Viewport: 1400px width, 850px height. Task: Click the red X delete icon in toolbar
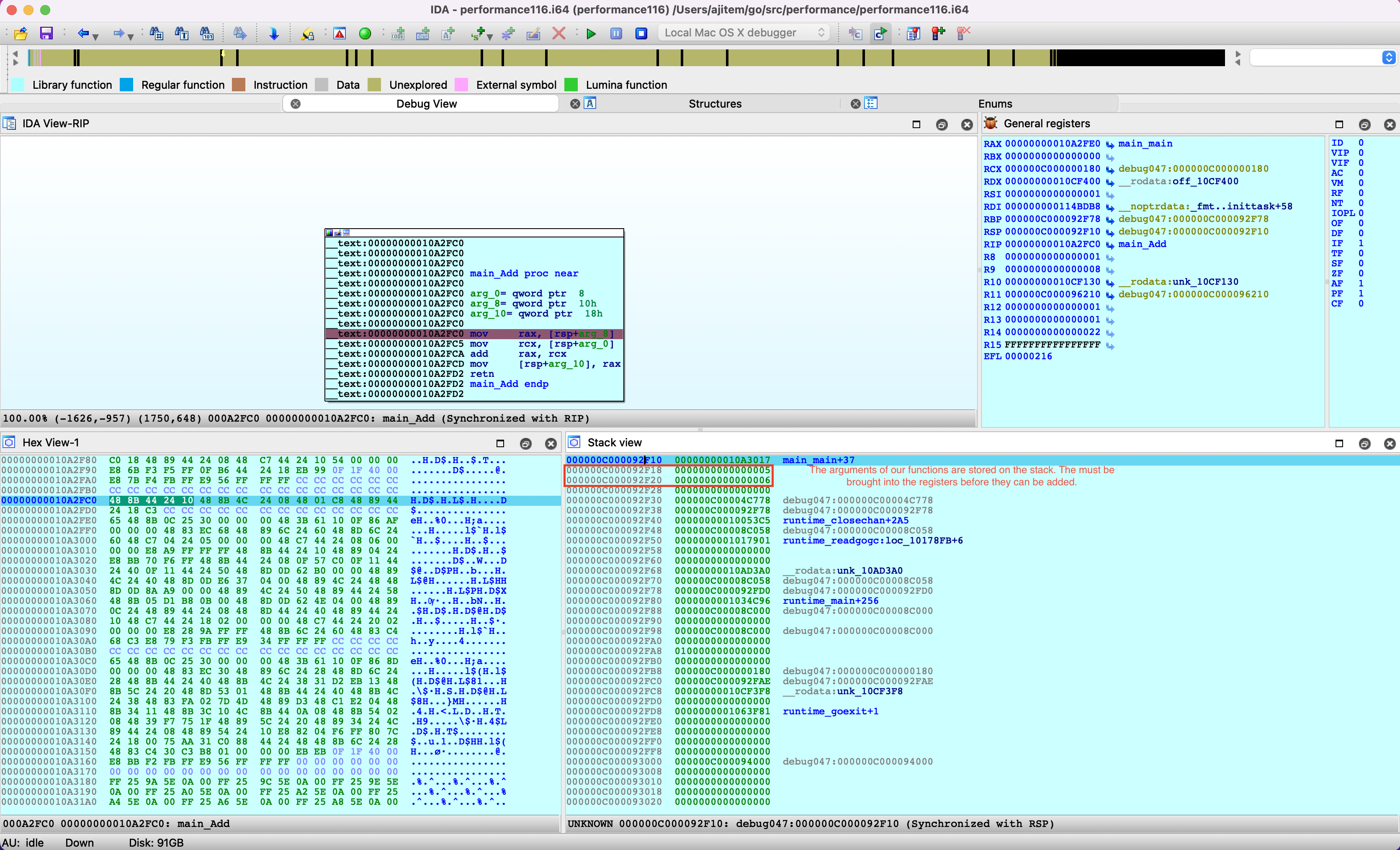point(558,33)
